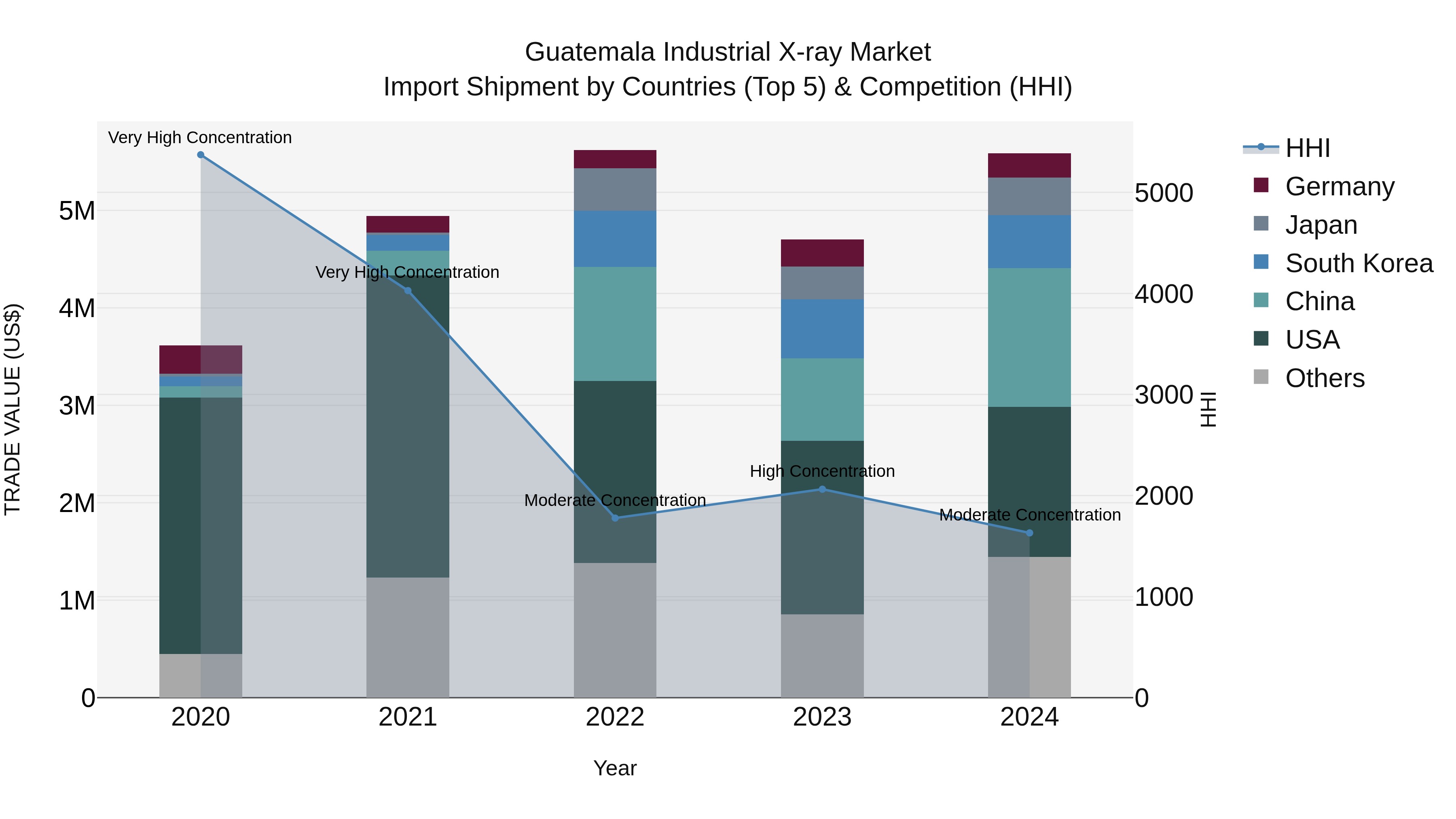Click the 'Moderate Concentration' annotation for 2022
The width and height of the screenshot is (1456, 819).
point(615,501)
